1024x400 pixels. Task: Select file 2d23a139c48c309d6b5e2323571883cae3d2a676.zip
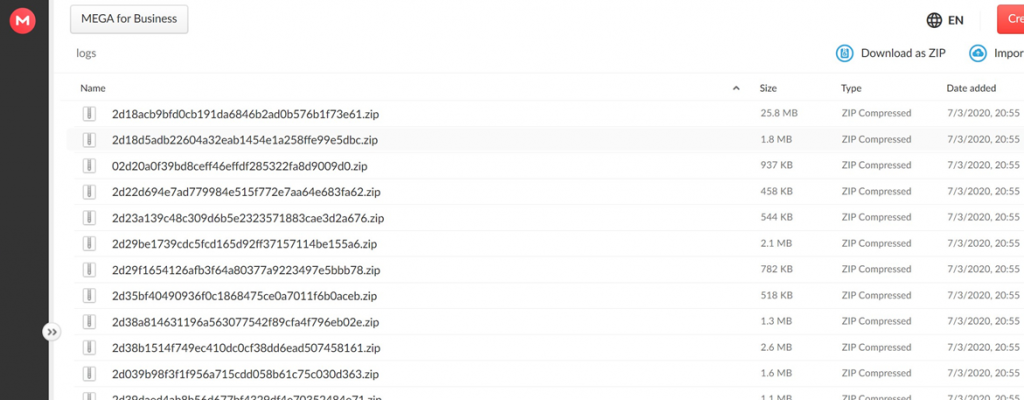coord(248,218)
